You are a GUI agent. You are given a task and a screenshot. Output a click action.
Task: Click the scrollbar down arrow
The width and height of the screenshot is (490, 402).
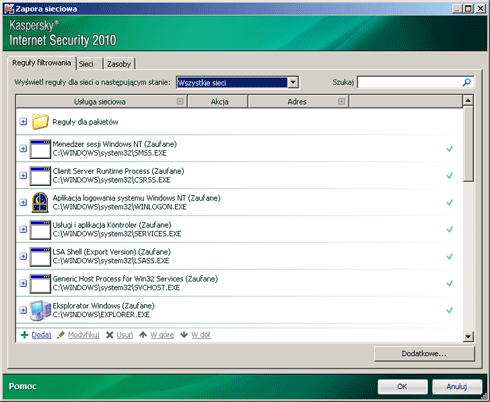click(468, 336)
